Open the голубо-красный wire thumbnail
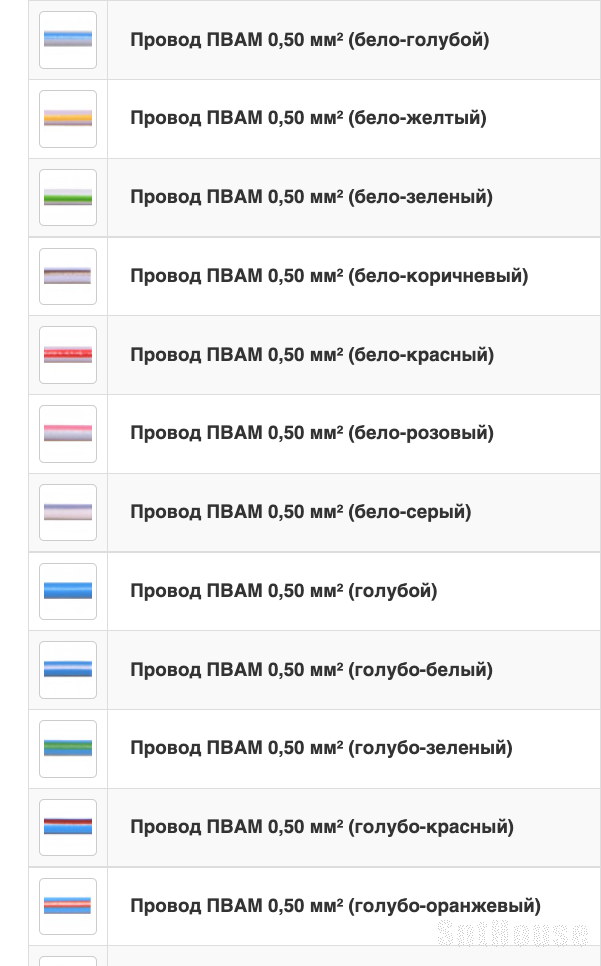 click(x=68, y=827)
